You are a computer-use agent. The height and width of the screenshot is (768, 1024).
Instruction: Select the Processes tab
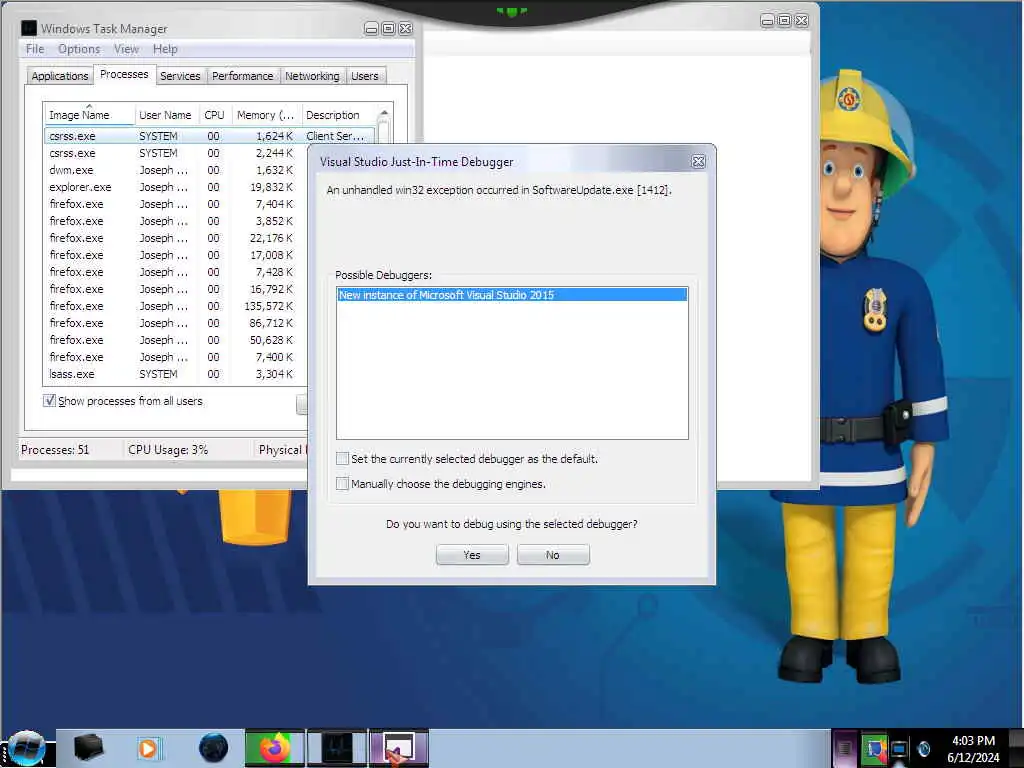click(124, 74)
